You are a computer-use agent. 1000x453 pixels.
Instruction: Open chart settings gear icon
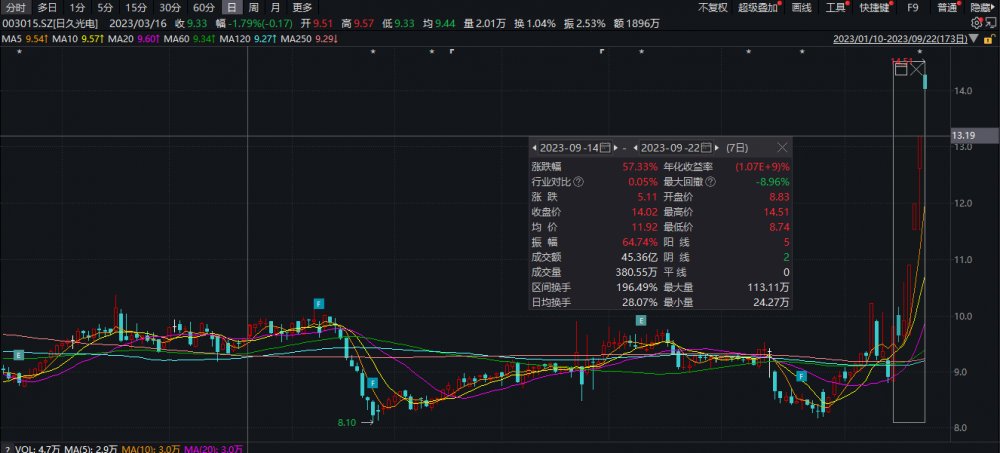point(976,23)
